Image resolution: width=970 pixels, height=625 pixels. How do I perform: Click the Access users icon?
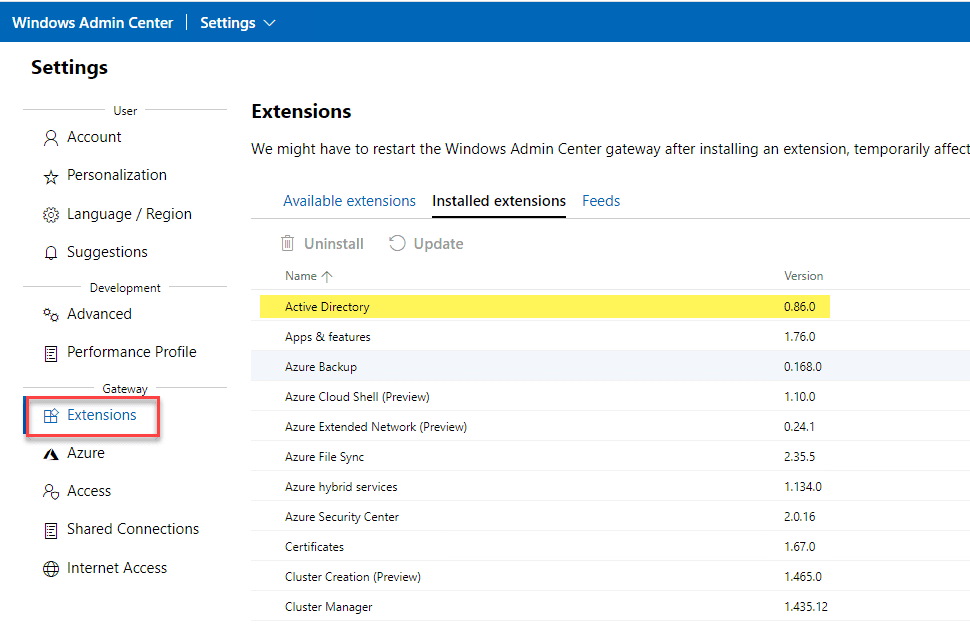click(x=51, y=492)
